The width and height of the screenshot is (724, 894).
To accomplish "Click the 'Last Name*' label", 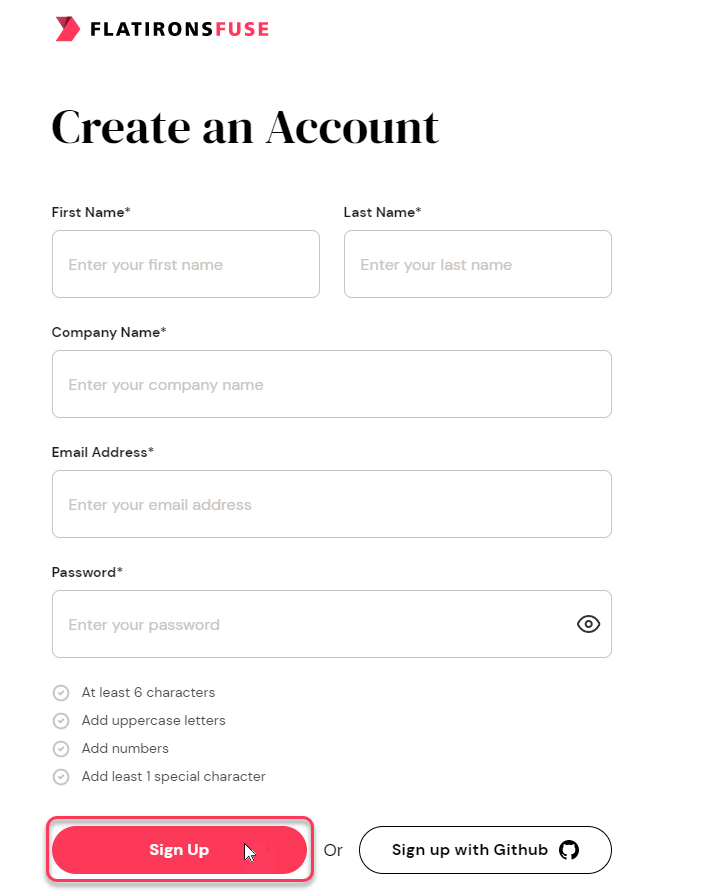I will click(382, 212).
